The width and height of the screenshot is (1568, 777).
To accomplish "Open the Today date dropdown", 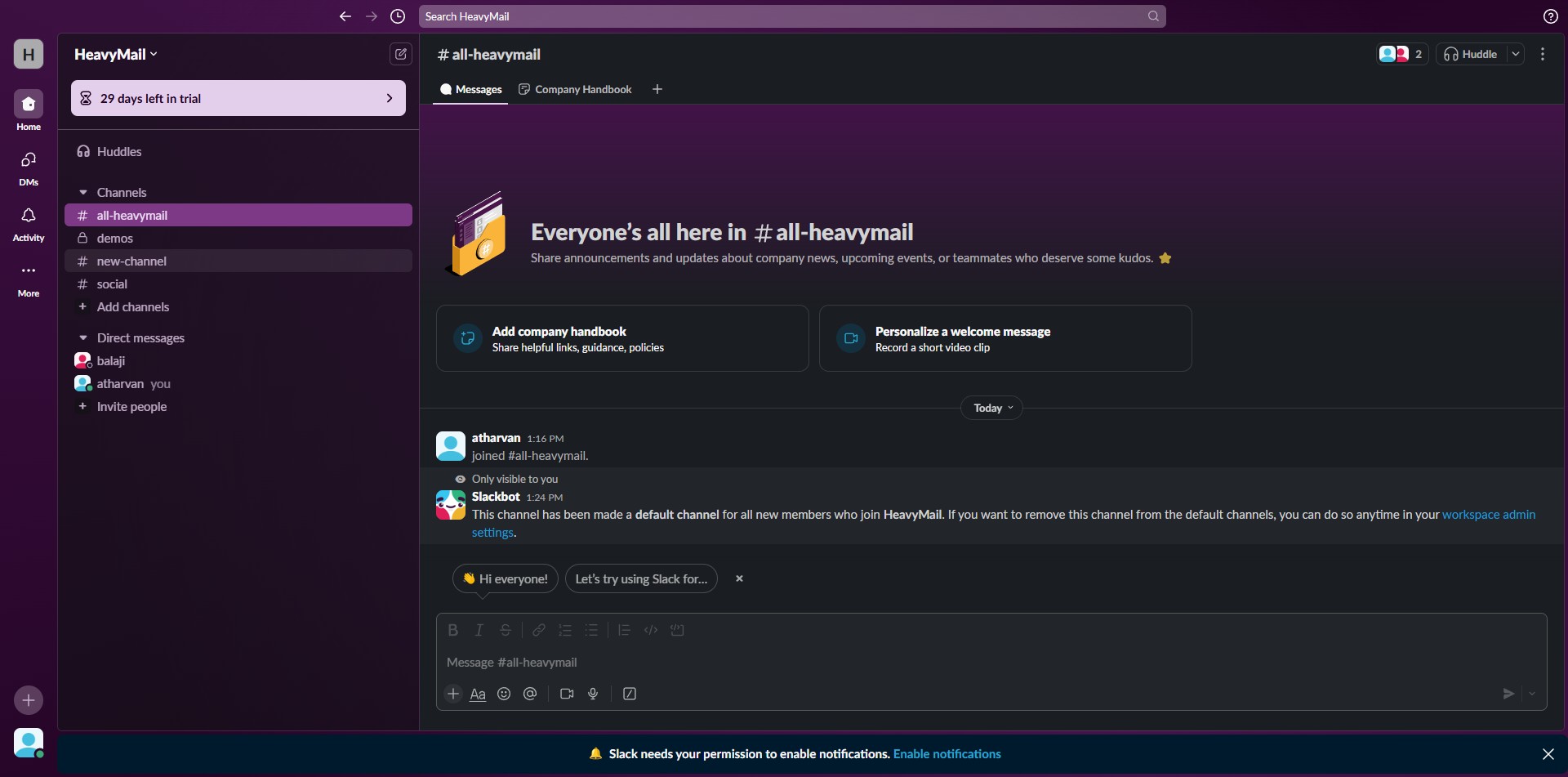I will (991, 408).
